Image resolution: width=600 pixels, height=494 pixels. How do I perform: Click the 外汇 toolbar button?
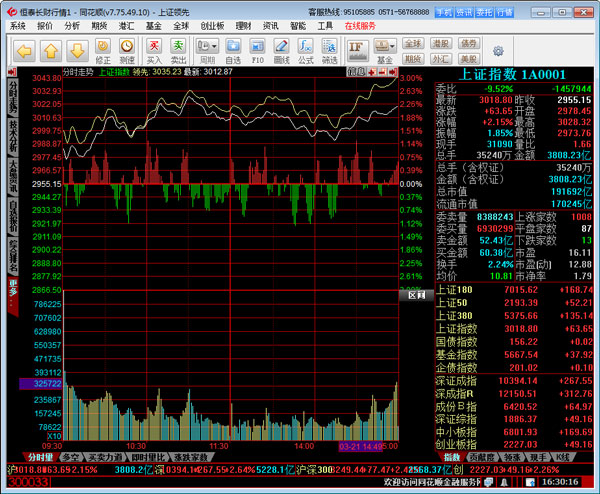[441, 59]
